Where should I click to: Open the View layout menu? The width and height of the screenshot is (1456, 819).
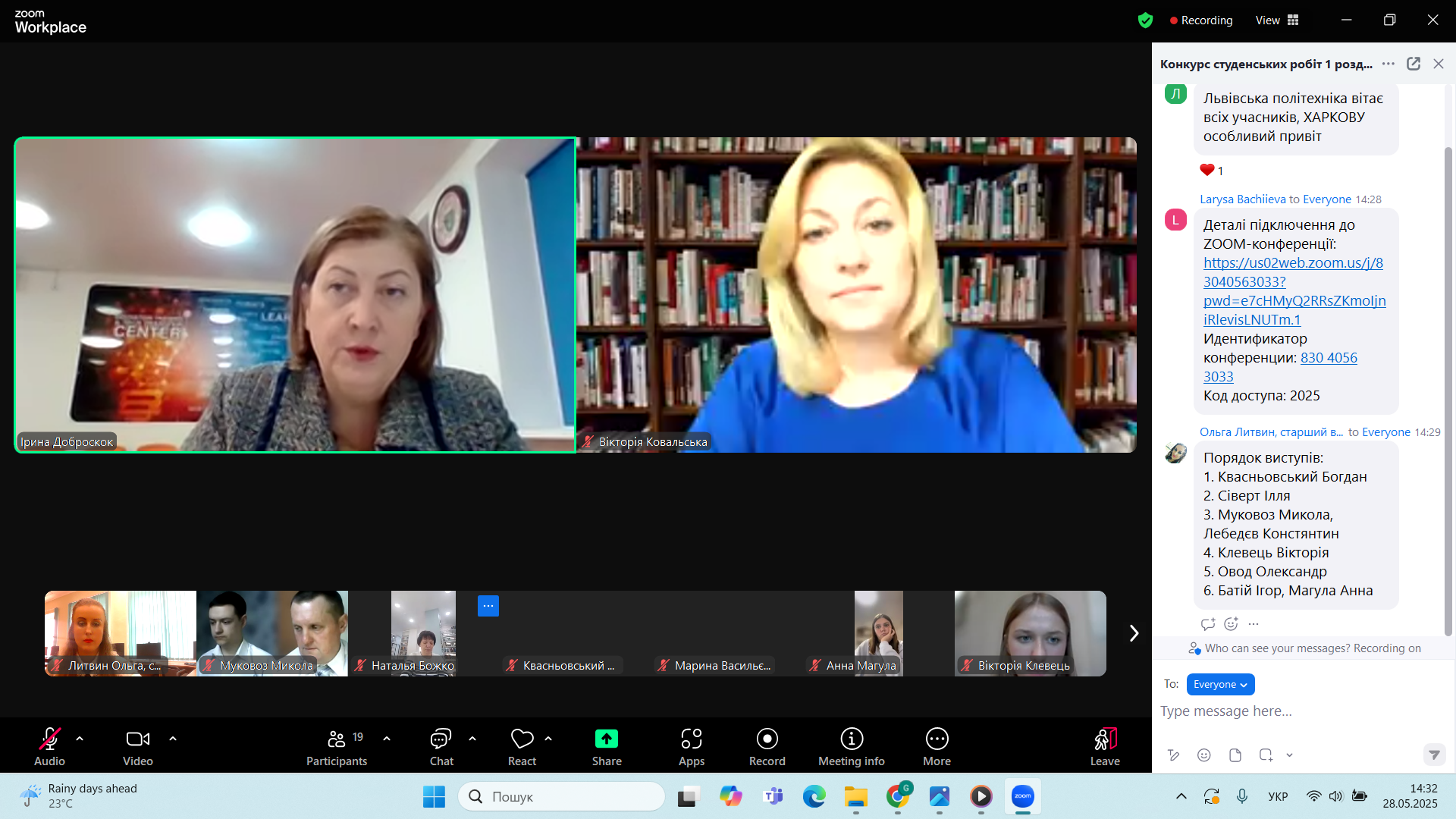(1277, 20)
